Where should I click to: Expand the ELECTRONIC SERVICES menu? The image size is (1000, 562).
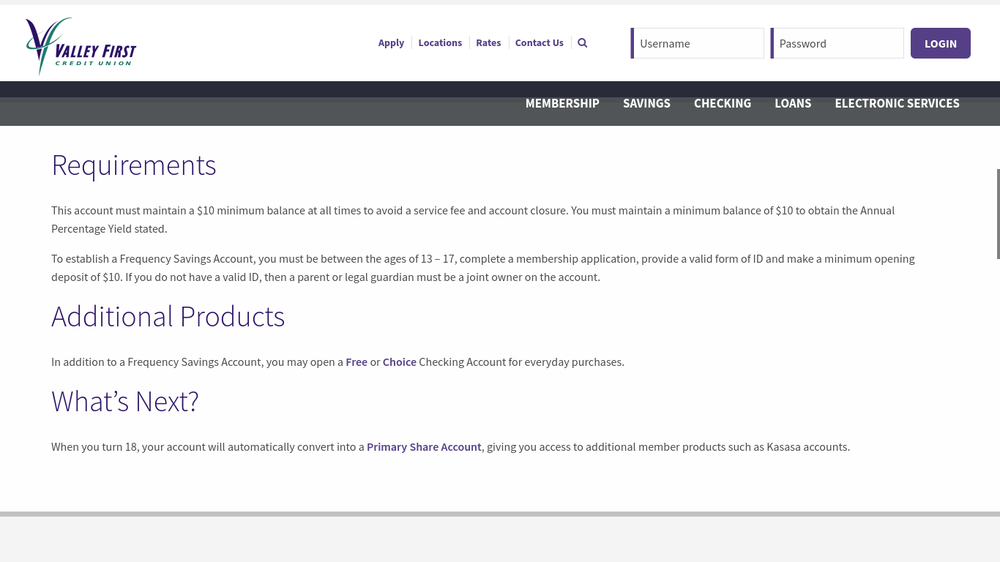click(897, 103)
